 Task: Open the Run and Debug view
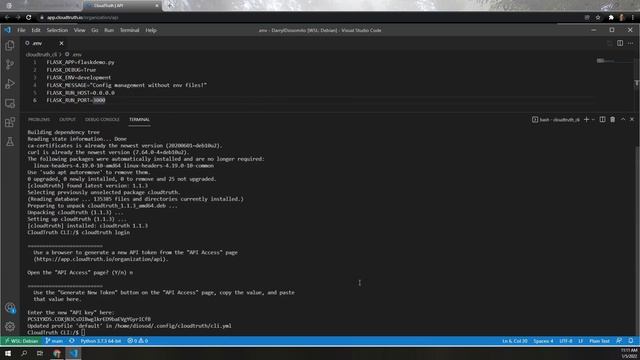click(x=10, y=84)
